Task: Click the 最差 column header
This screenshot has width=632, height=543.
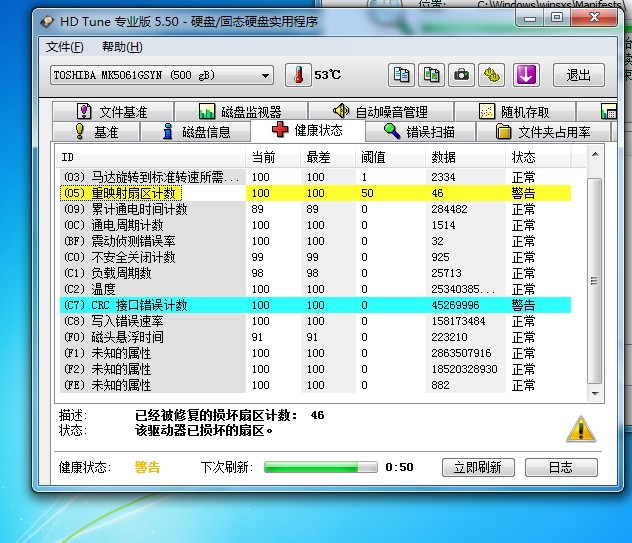Action: pos(328,157)
